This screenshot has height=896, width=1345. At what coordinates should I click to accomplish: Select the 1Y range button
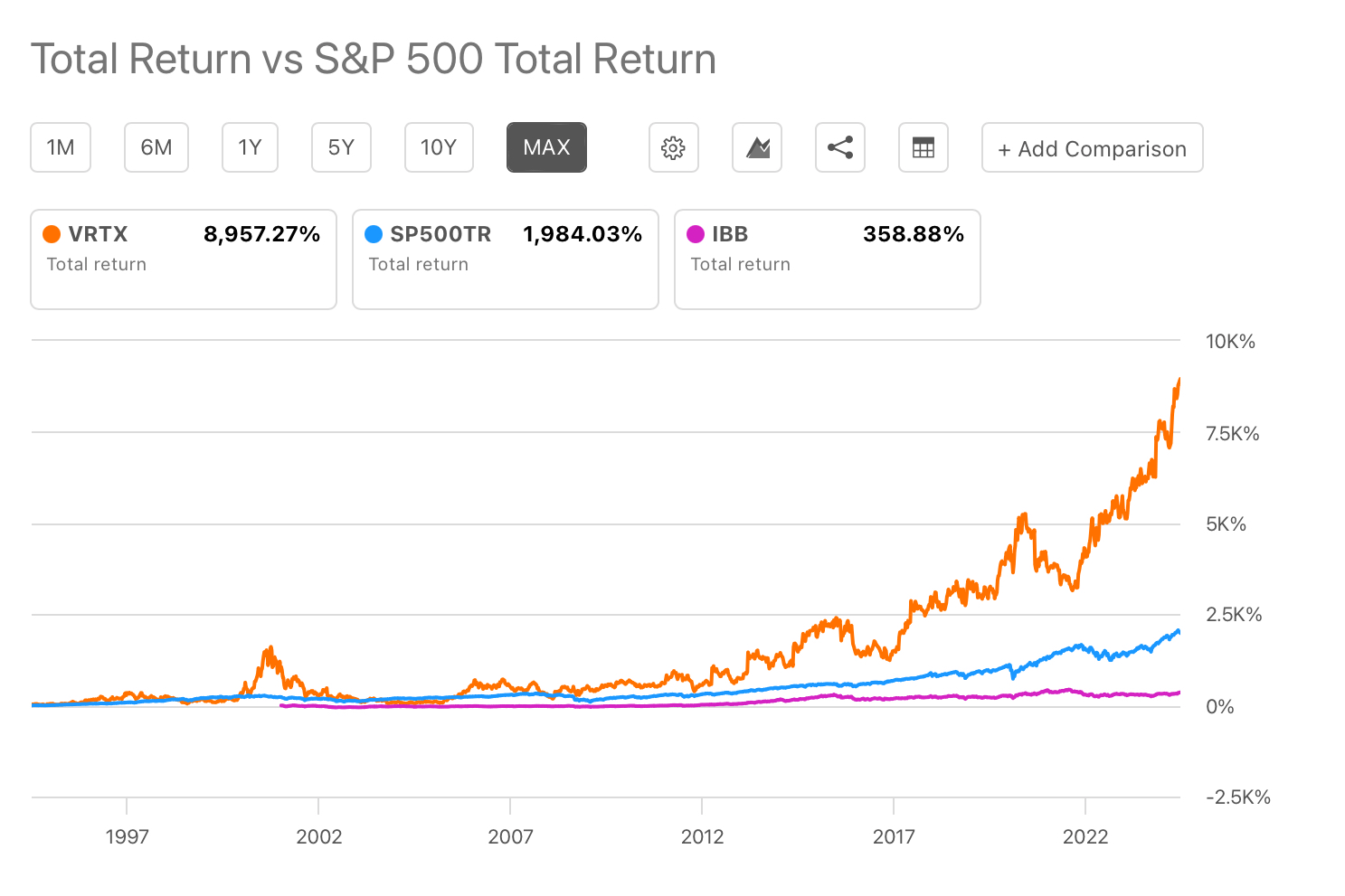250,147
